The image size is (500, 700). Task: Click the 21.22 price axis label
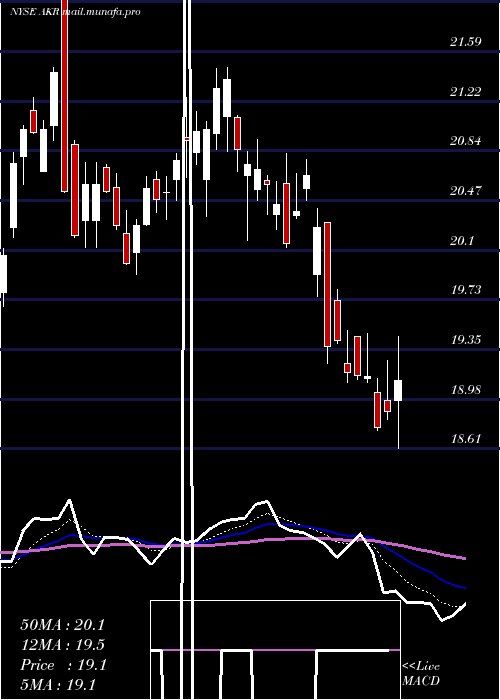pyautogui.click(x=466, y=92)
